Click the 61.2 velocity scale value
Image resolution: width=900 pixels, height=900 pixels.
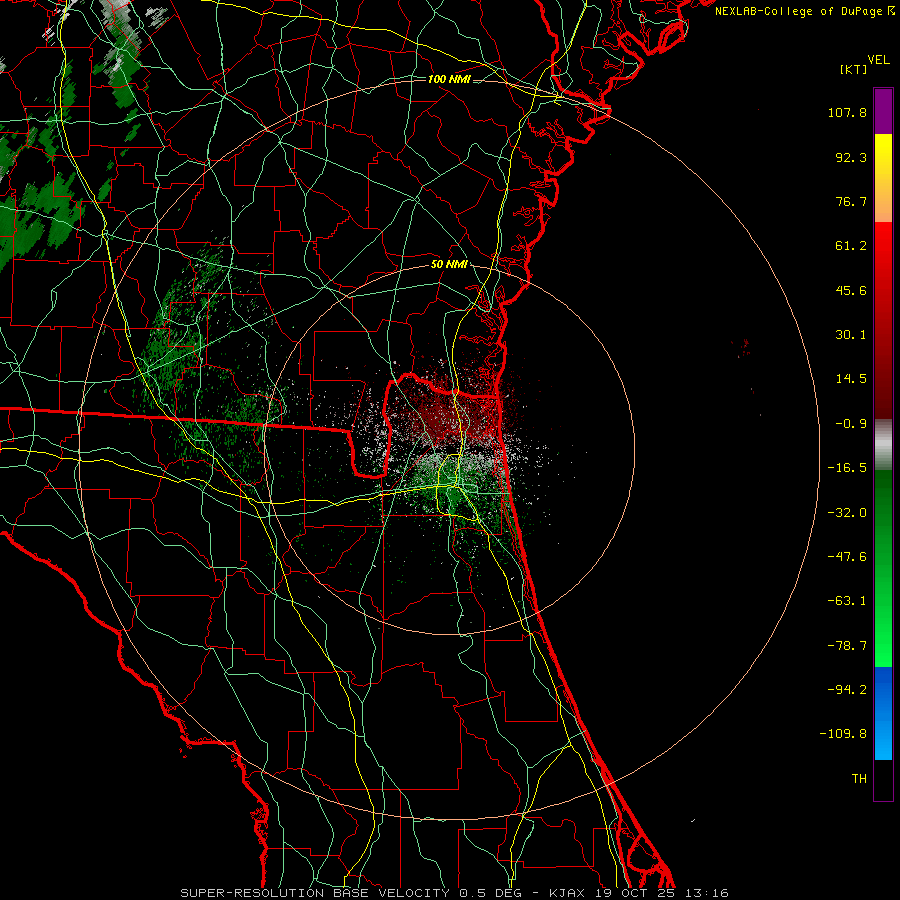(x=851, y=246)
